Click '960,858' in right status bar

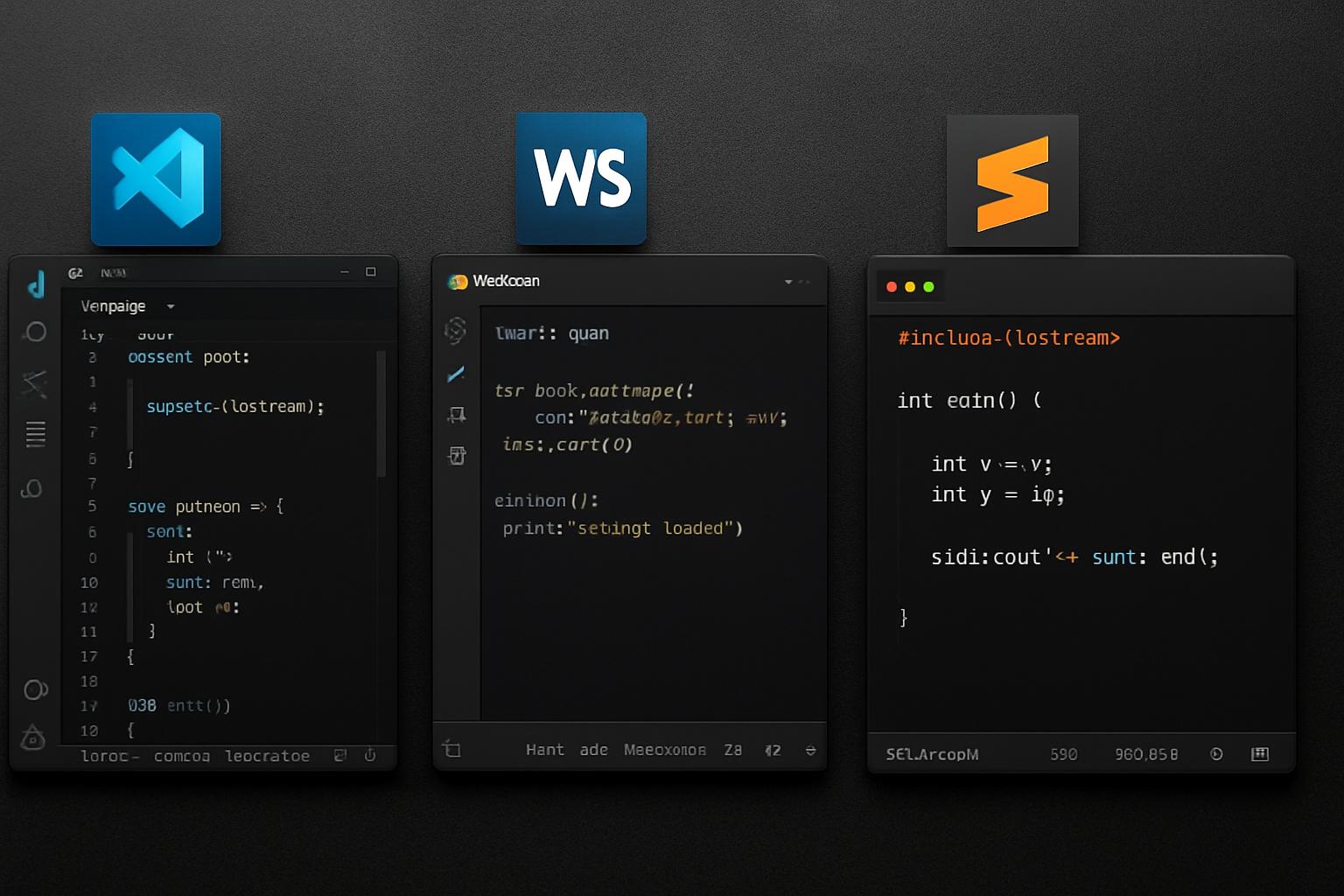pyautogui.click(x=1146, y=754)
